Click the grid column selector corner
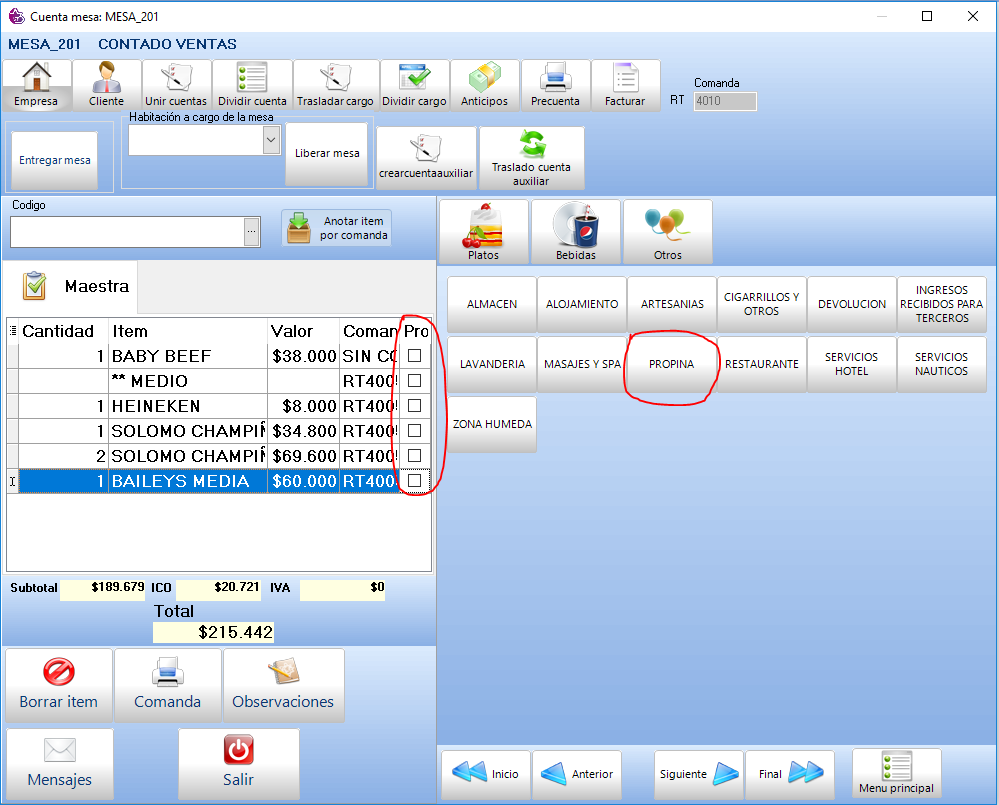The width and height of the screenshot is (999, 805). pyautogui.click(x=12, y=331)
